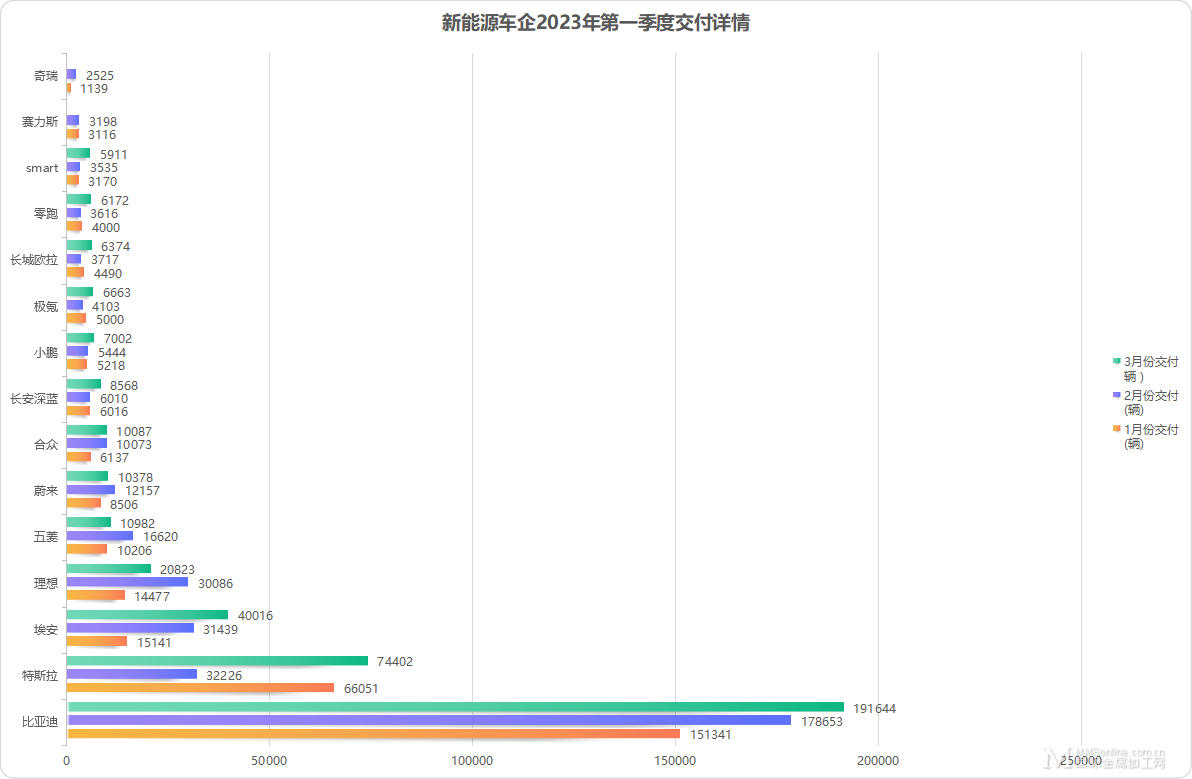Click the 五菱 category label
Viewport: 1192px width, 779px height.
(46, 537)
